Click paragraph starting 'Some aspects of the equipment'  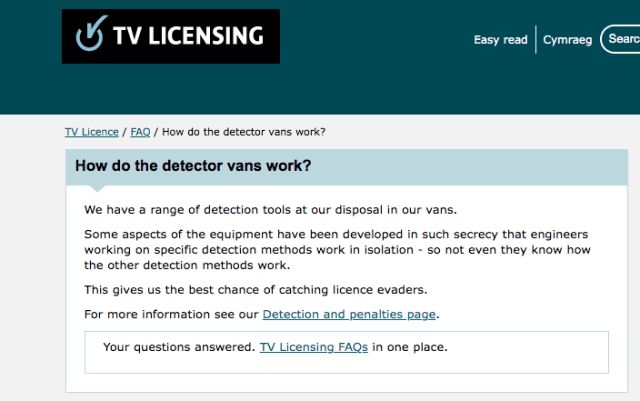point(337,250)
